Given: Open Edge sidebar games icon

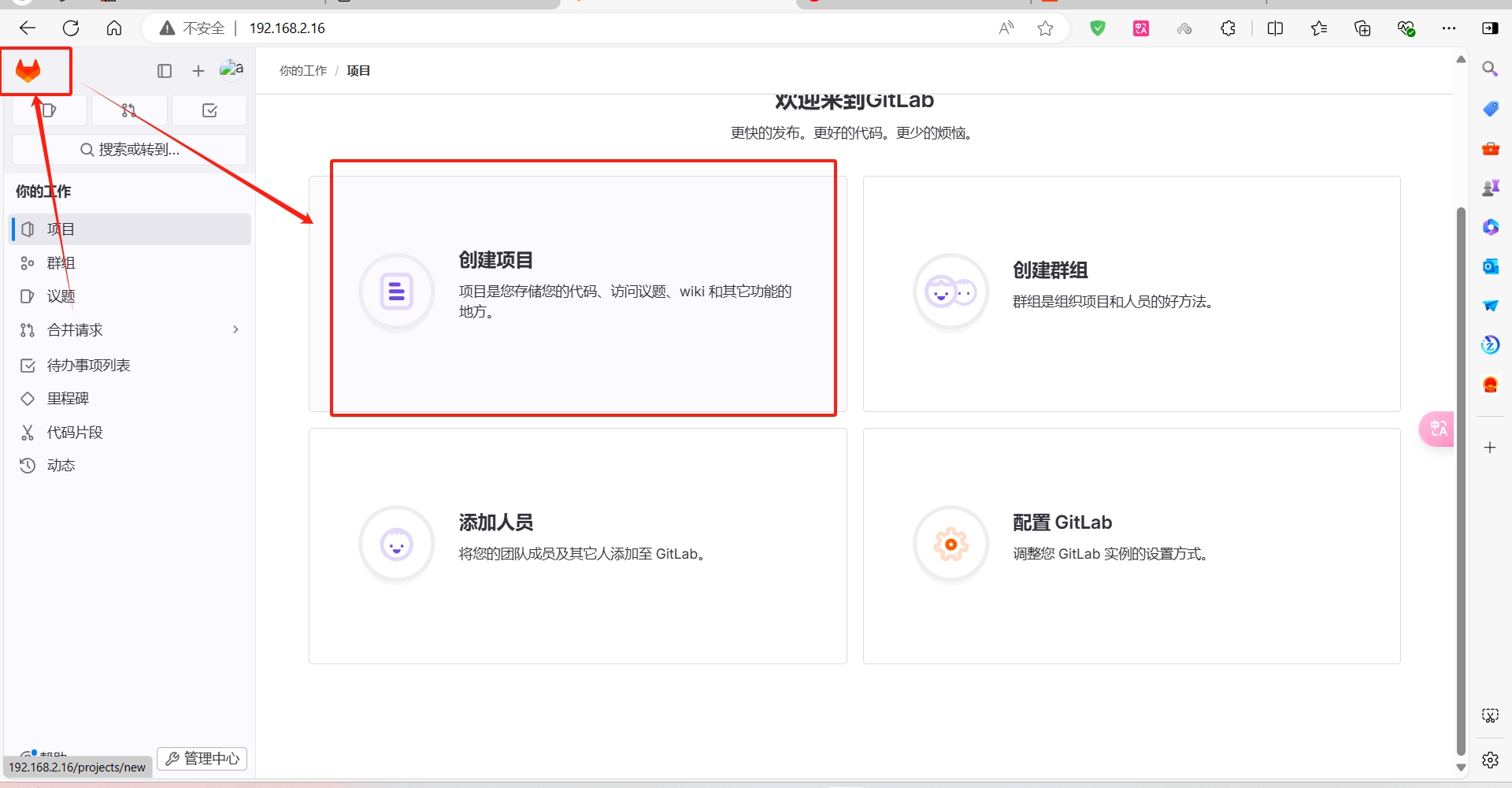Looking at the screenshot, I should (x=1490, y=188).
